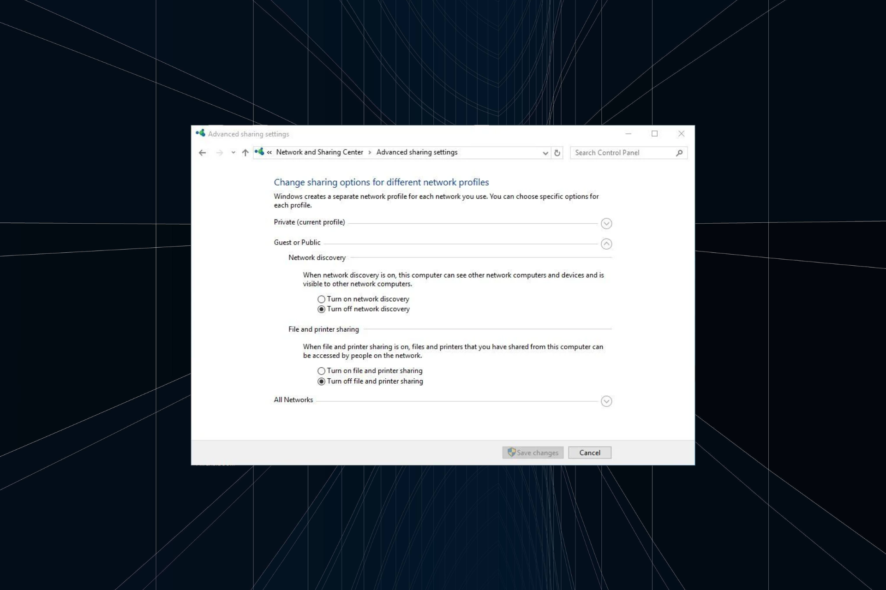Click the Cancel button

tap(589, 453)
